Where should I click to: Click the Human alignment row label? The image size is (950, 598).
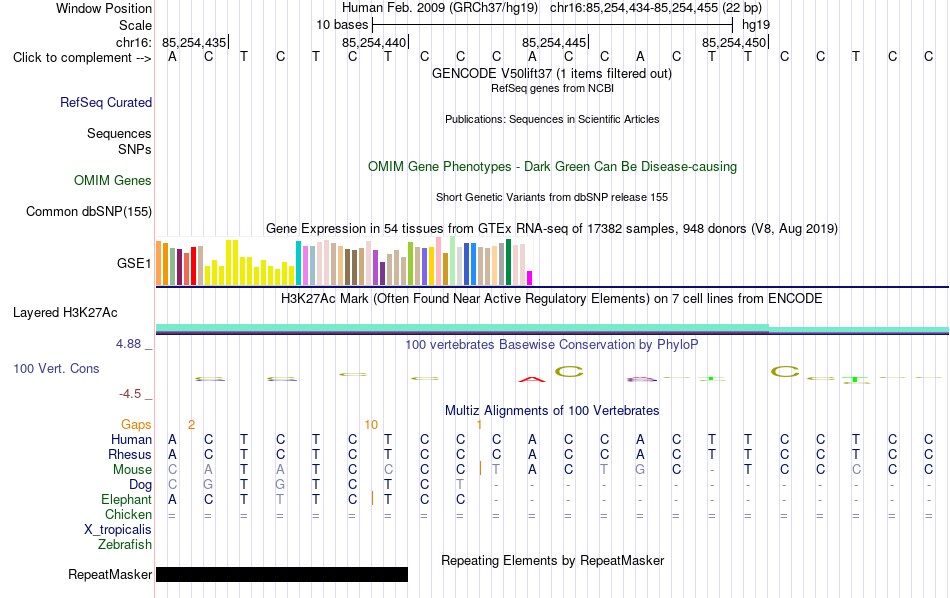pos(131,439)
